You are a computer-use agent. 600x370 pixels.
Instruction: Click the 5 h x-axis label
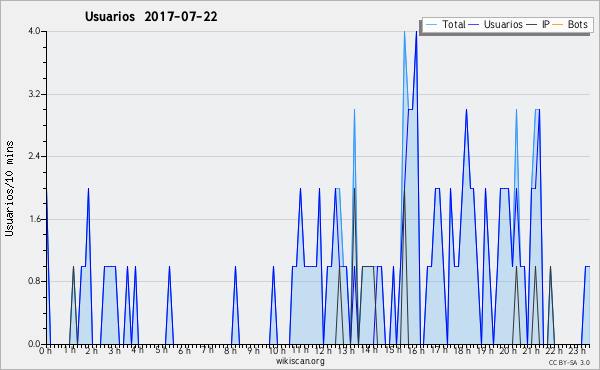pos(161,350)
